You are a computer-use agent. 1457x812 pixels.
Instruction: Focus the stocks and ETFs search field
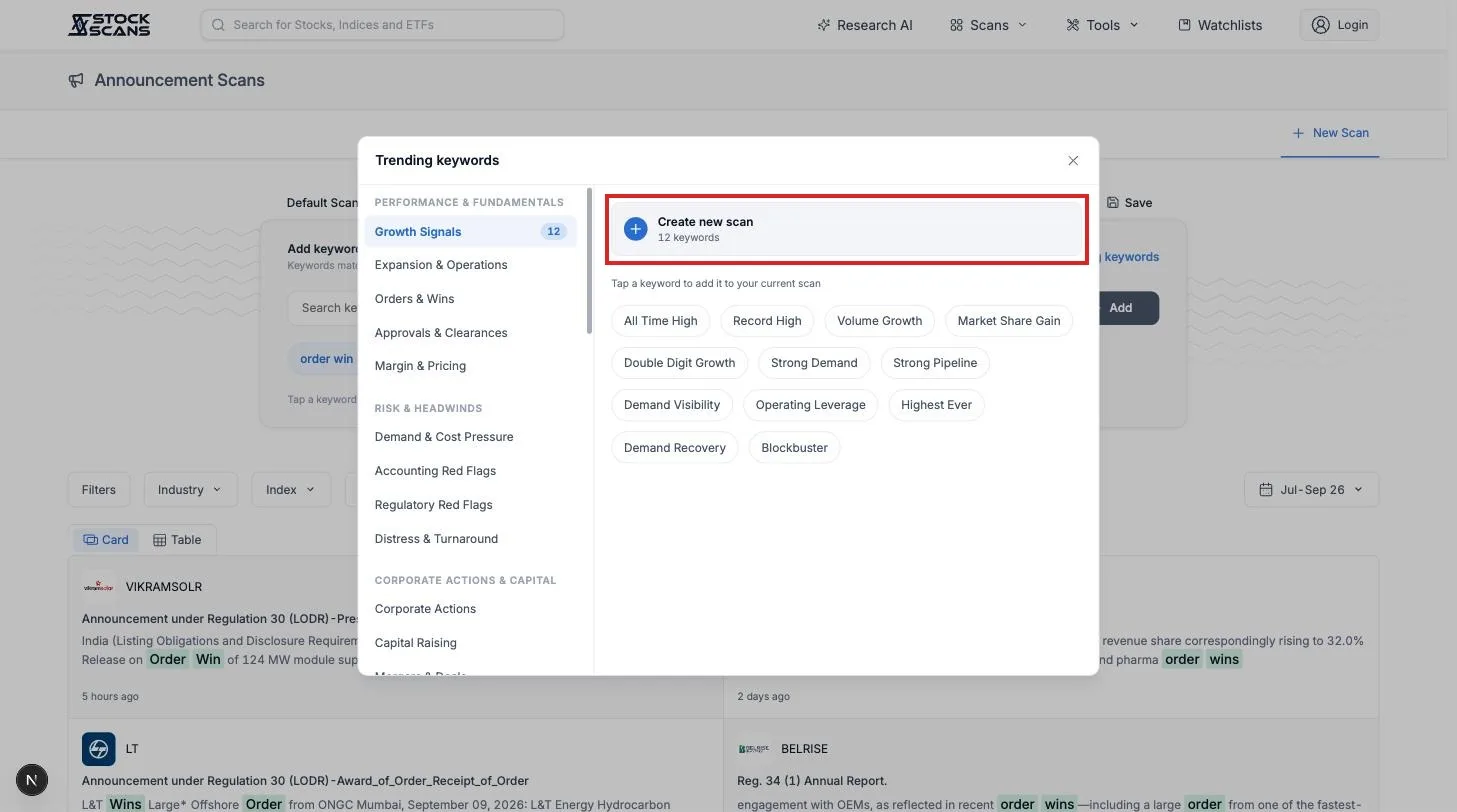382,25
